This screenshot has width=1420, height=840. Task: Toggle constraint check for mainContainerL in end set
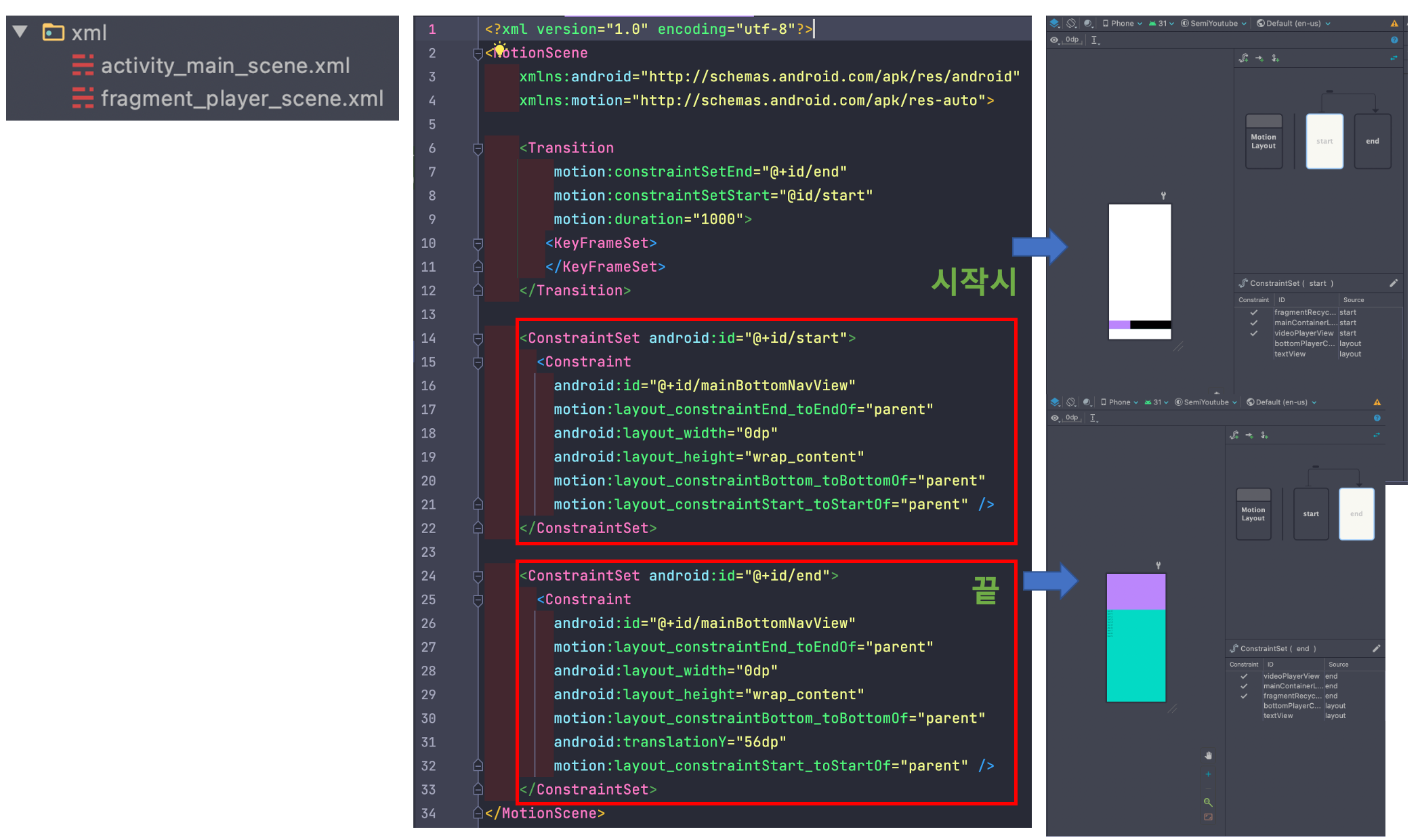click(x=1244, y=686)
